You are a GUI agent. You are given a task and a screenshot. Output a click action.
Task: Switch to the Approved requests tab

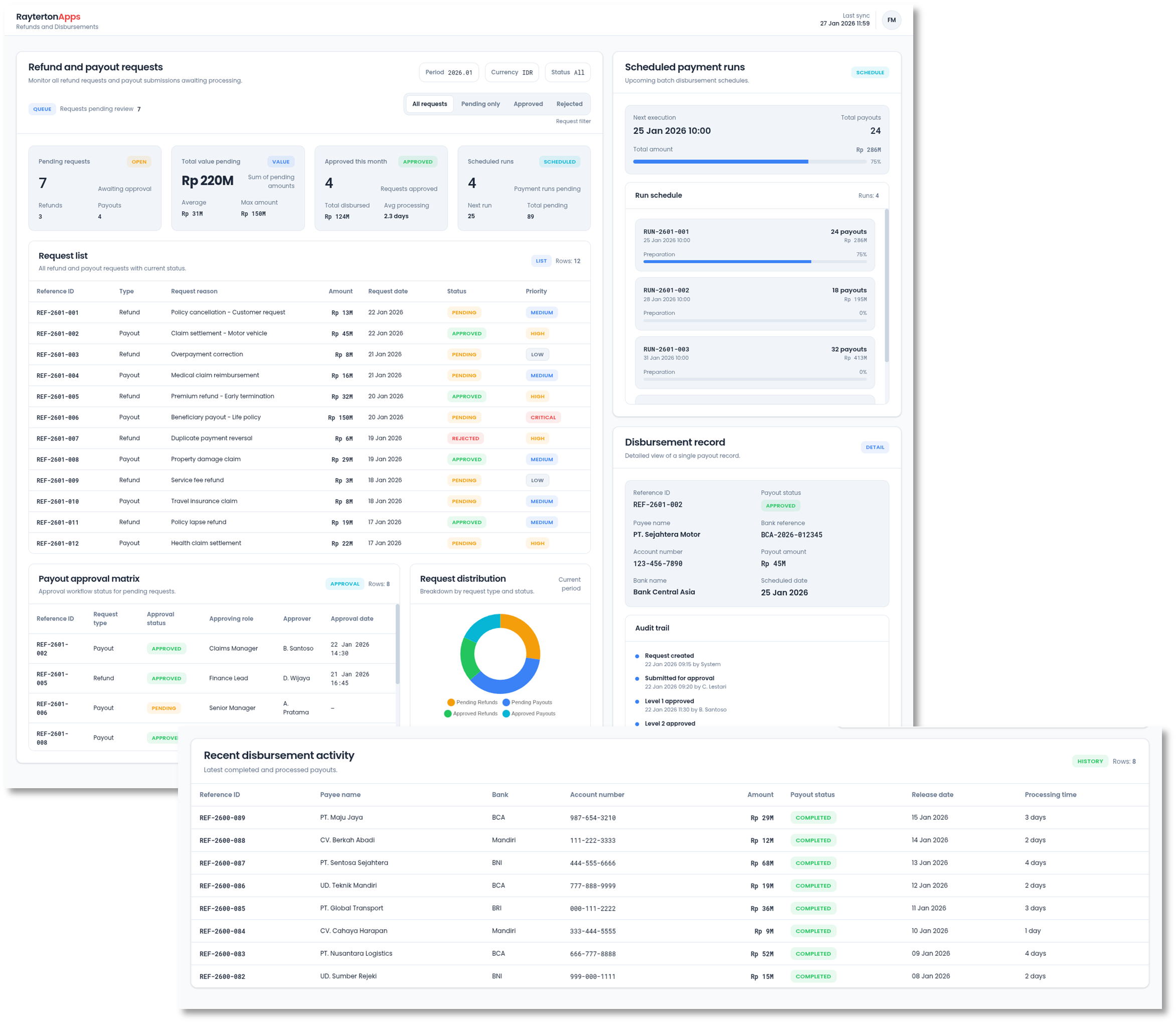coord(528,104)
